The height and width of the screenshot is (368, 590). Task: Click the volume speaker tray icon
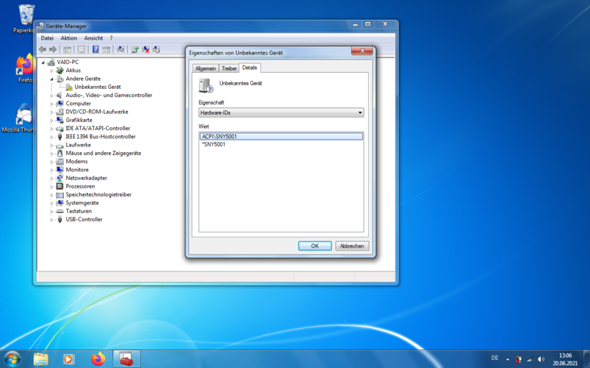541,359
